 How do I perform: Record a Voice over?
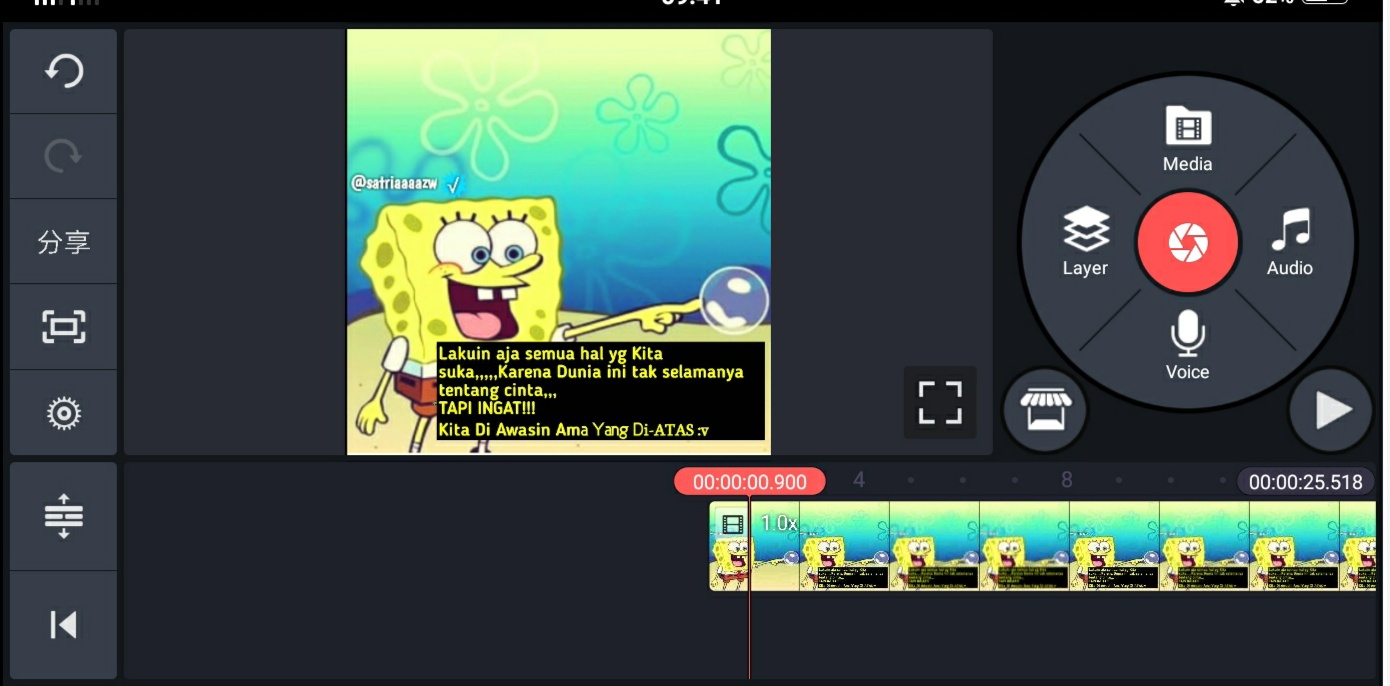[x=1187, y=346]
